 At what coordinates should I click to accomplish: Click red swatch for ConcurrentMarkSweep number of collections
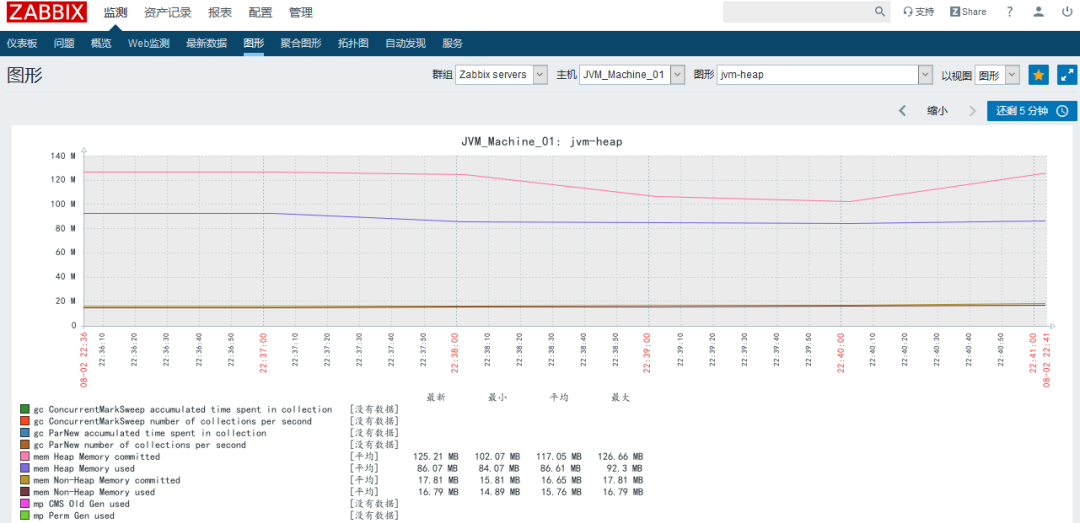tap(25, 421)
